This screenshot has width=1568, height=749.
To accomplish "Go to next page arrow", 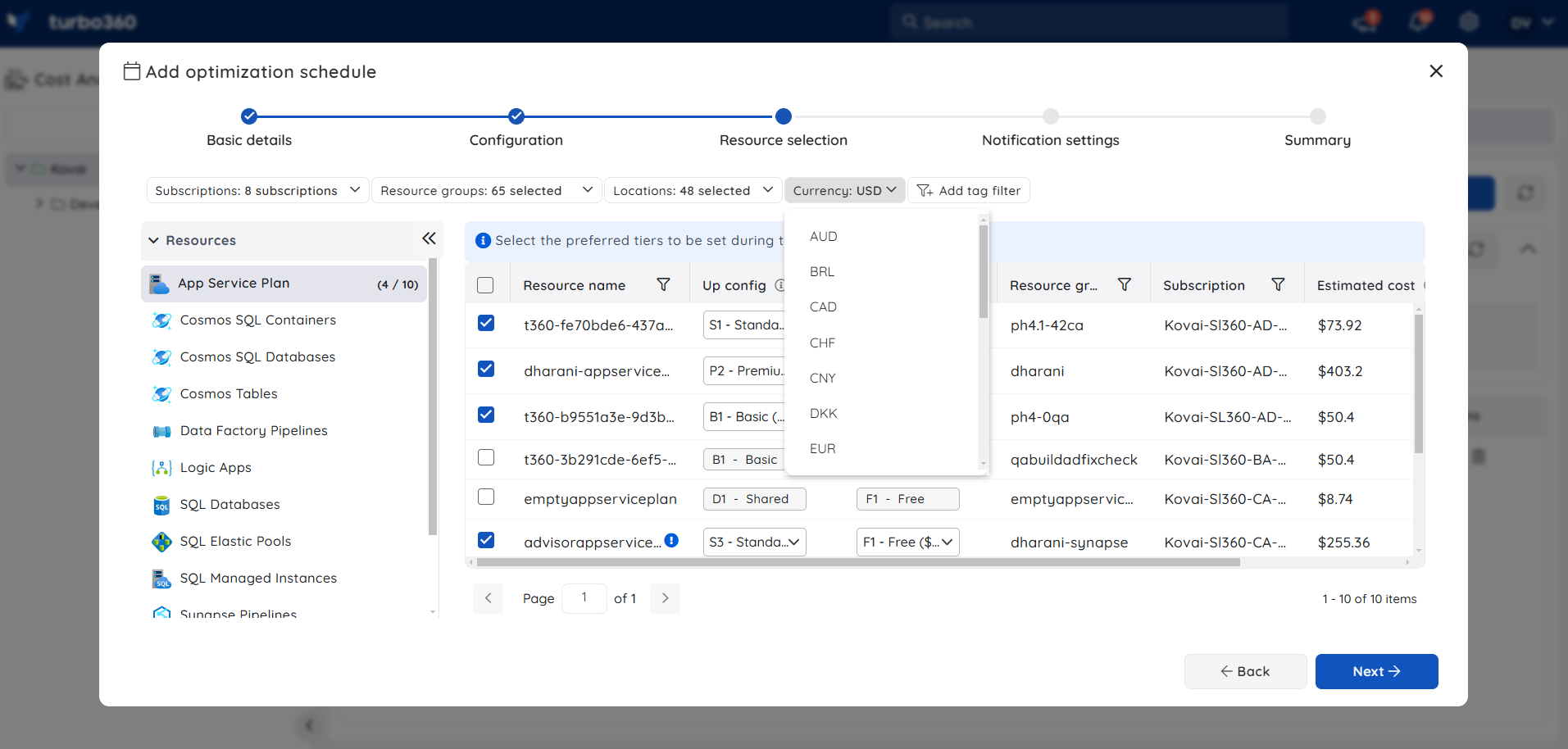I will tap(666, 598).
